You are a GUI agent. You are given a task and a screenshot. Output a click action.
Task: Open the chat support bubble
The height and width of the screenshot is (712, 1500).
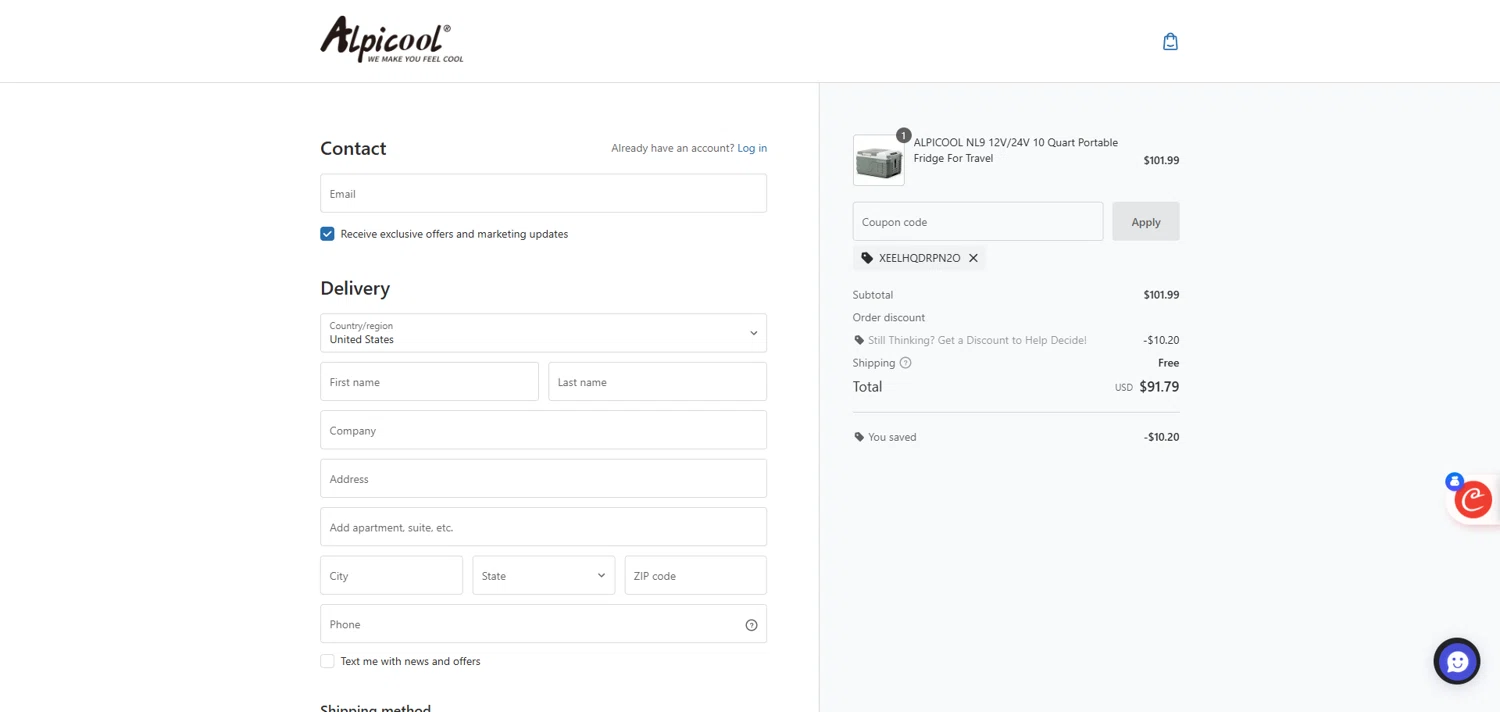point(1457,661)
